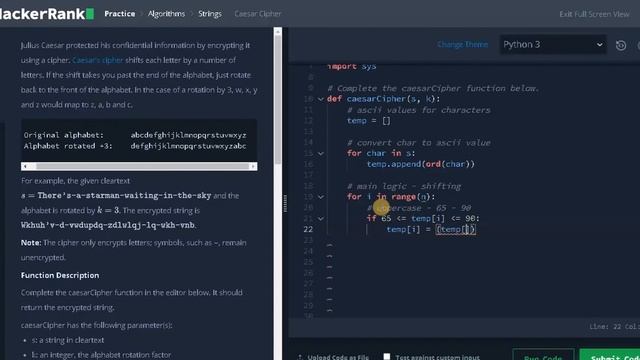Click the problem panel vertical scrollbar thumb
The image size is (640, 360).
[278, 100]
